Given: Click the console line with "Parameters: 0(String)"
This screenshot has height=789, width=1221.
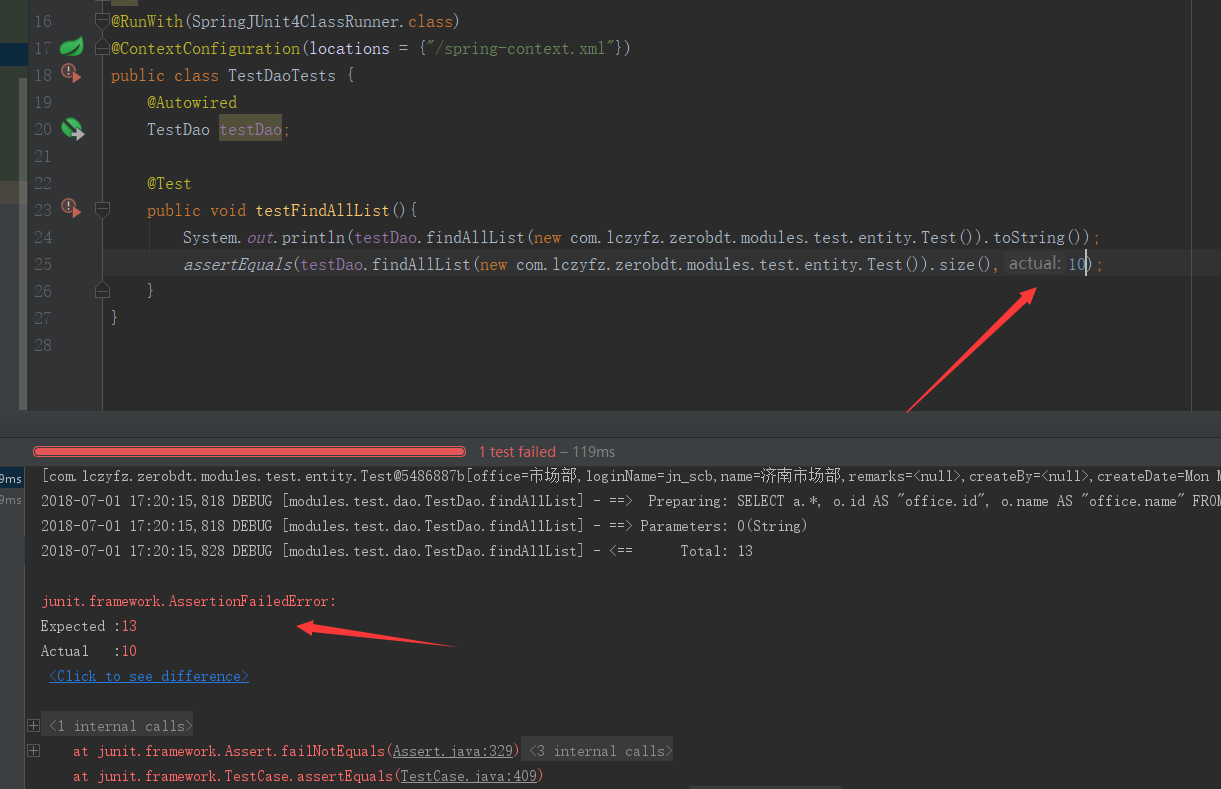Looking at the screenshot, I should [x=424, y=526].
